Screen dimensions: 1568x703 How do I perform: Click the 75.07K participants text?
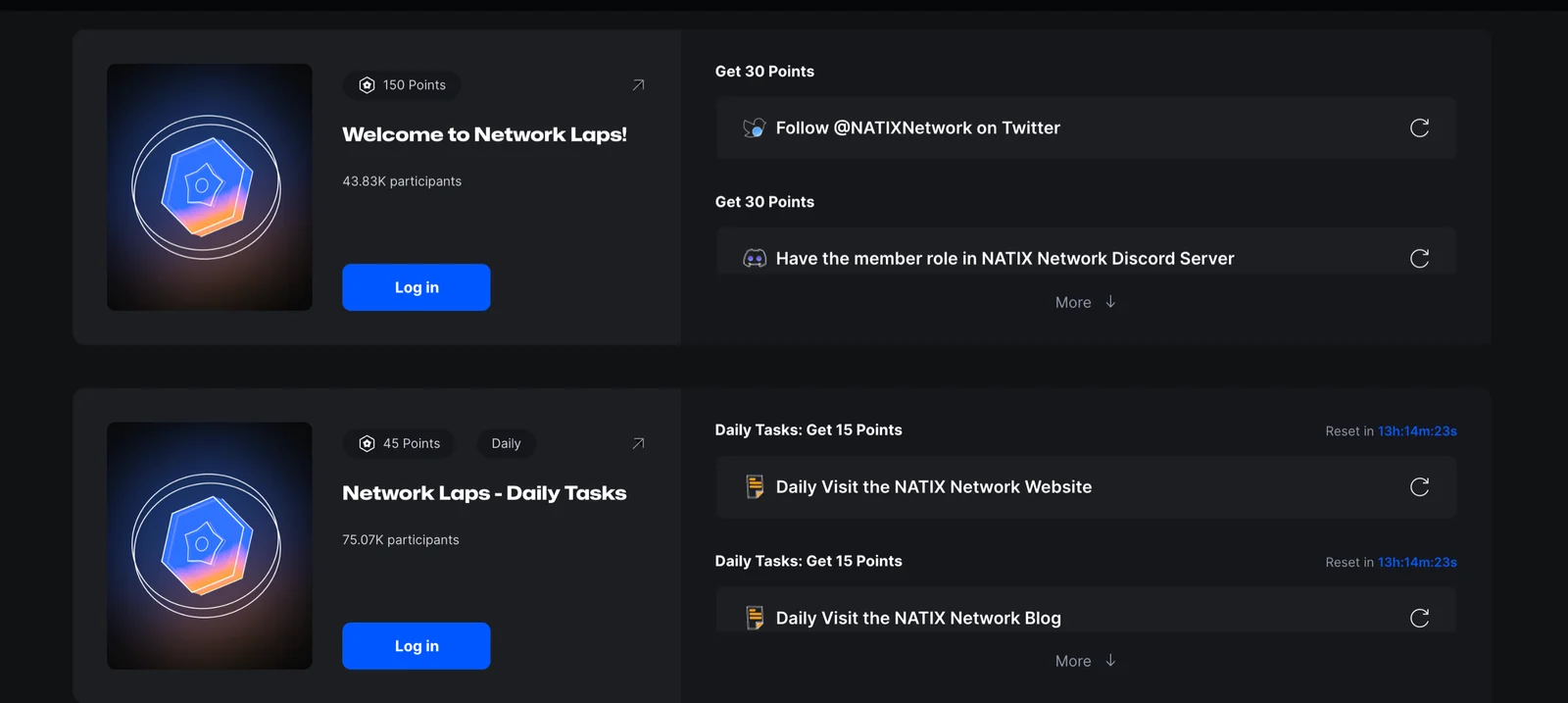pos(401,540)
